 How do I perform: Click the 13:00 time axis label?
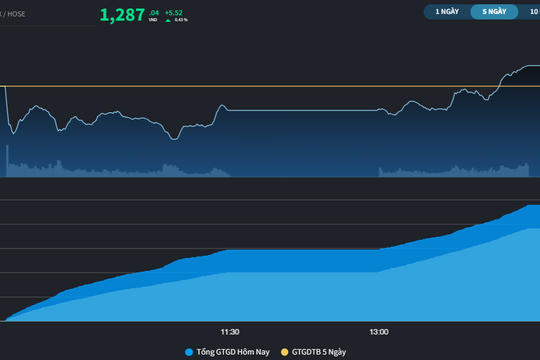[x=379, y=332]
